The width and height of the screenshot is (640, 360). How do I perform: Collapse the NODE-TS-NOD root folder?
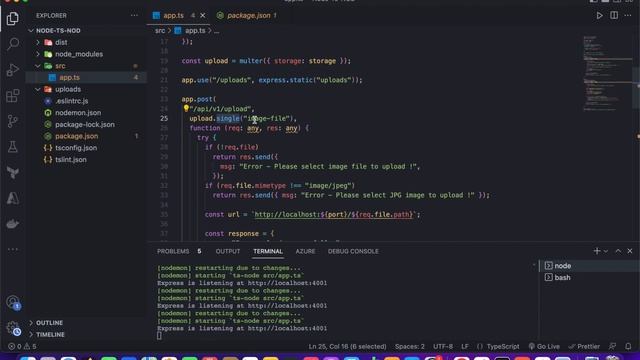point(31,31)
